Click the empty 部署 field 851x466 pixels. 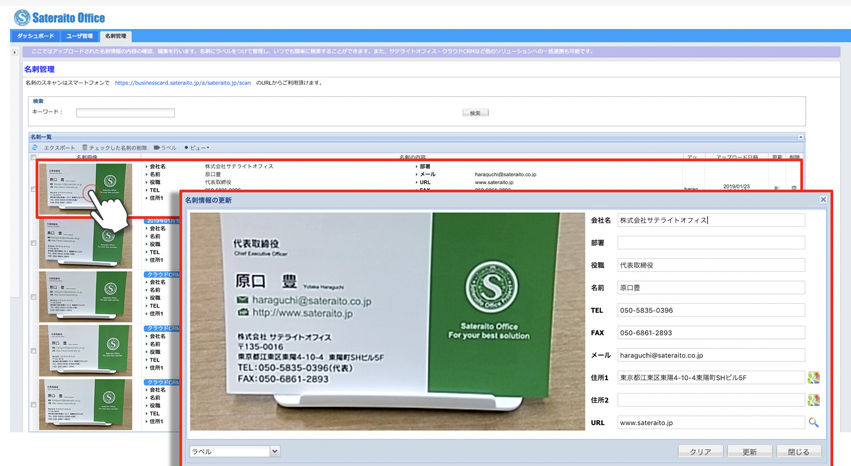tap(711, 242)
